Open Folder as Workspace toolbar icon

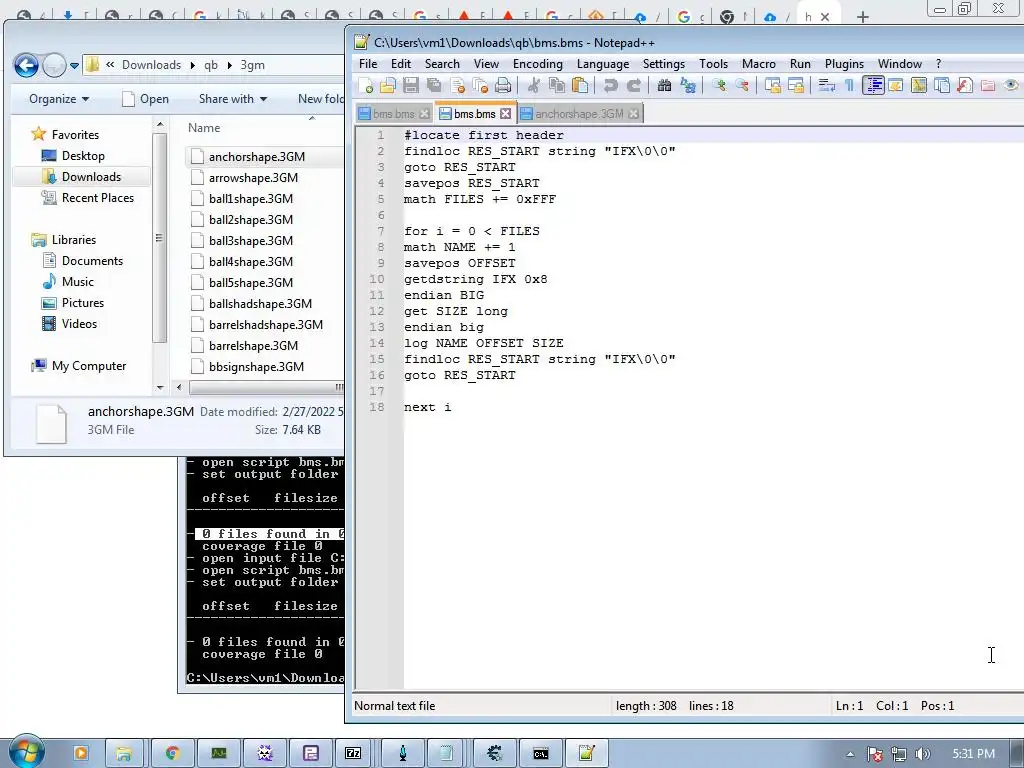pyautogui.click(x=987, y=86)
